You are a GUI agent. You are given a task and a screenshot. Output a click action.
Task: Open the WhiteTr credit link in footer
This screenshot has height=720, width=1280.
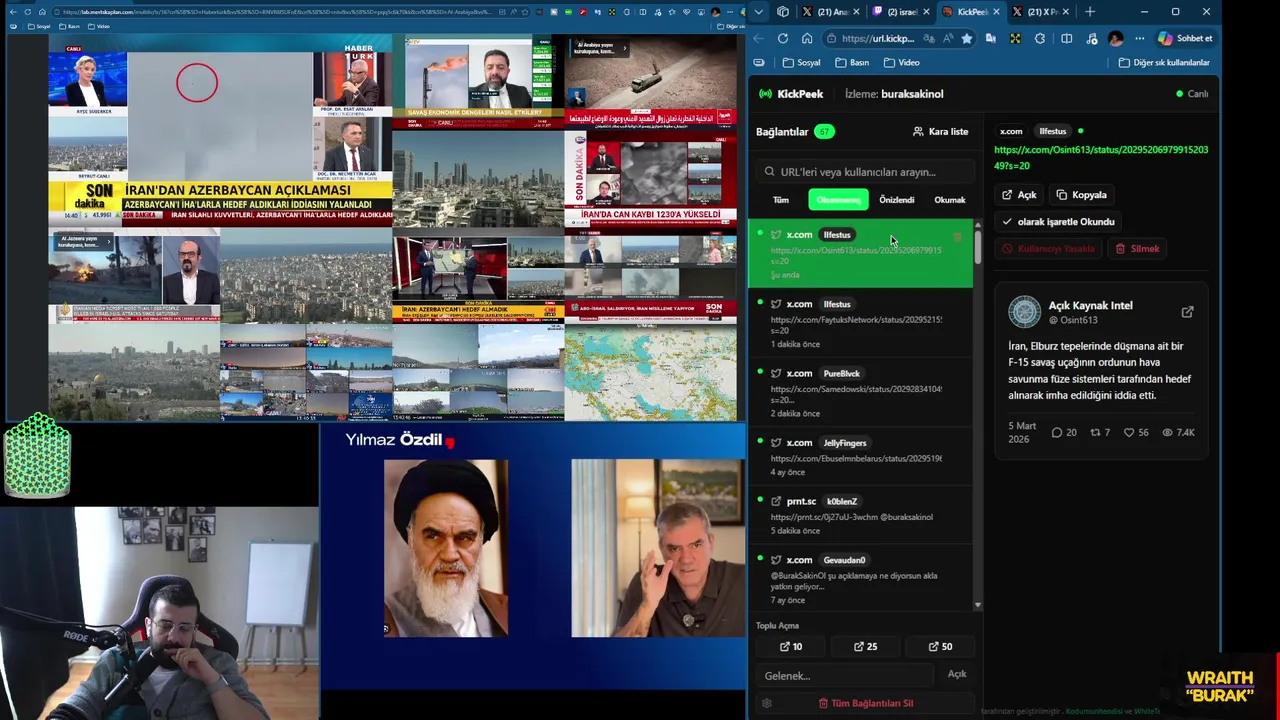tap(1147, 712)
